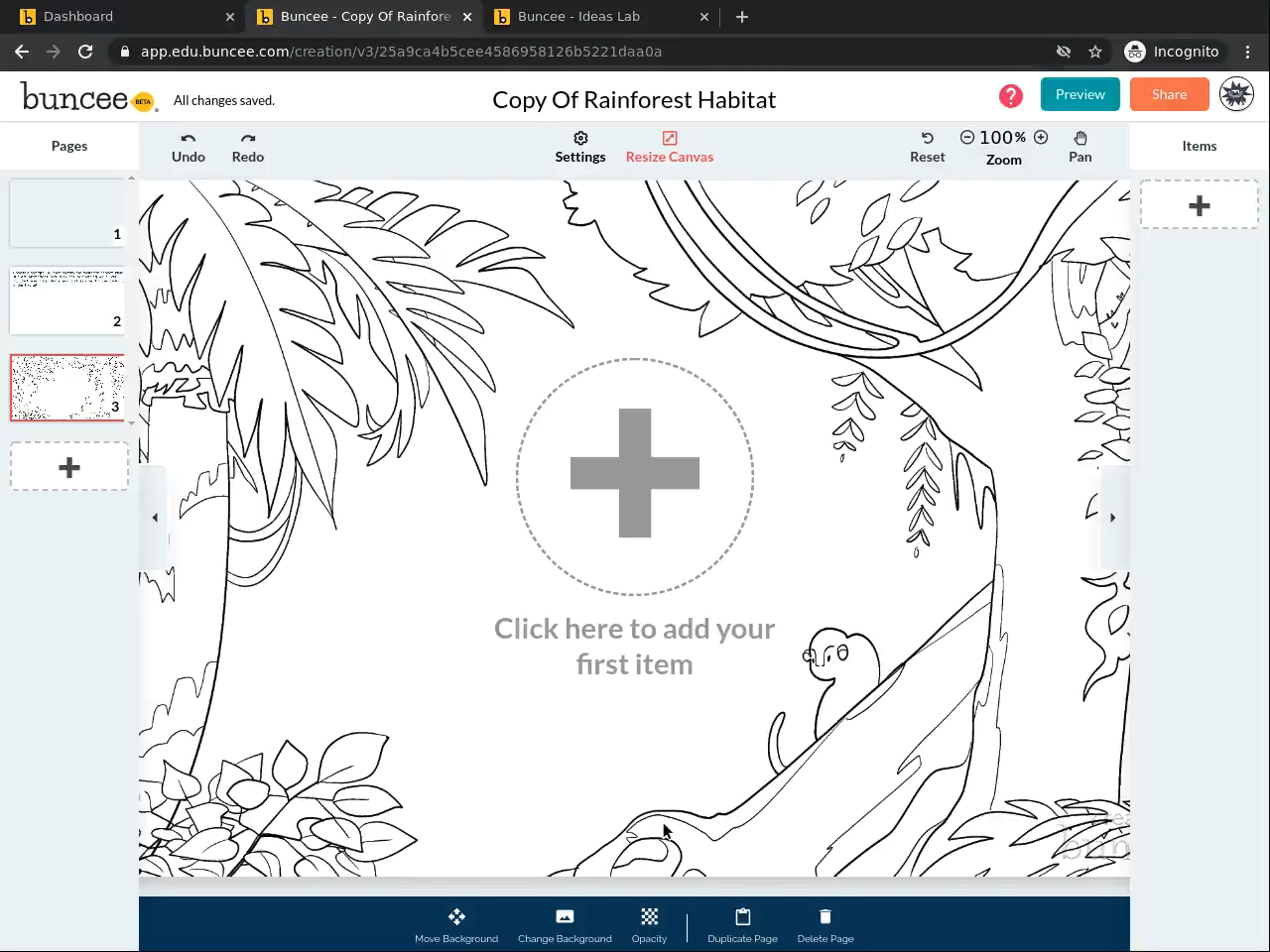Share the Buncee
The height and width of the screenshot is (952, 1270).
coord(1170,94)
